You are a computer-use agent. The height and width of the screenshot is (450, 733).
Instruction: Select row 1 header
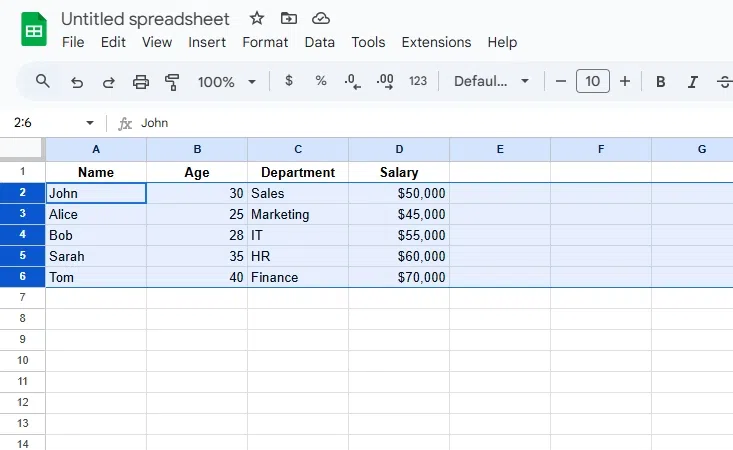click(x=22, y=171)
